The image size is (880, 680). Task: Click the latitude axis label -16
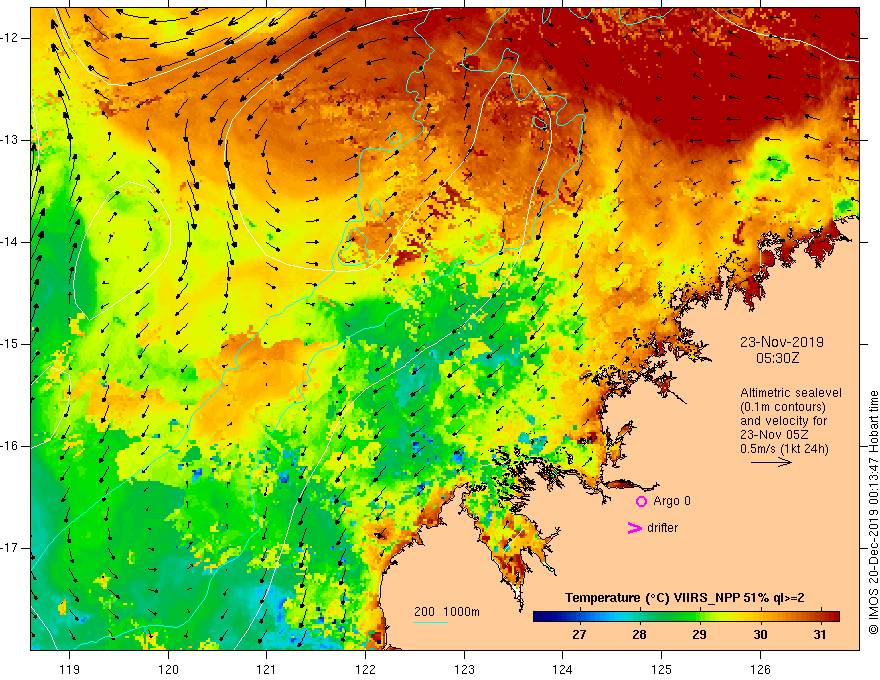pyautogui.click(x=10, y=446)
